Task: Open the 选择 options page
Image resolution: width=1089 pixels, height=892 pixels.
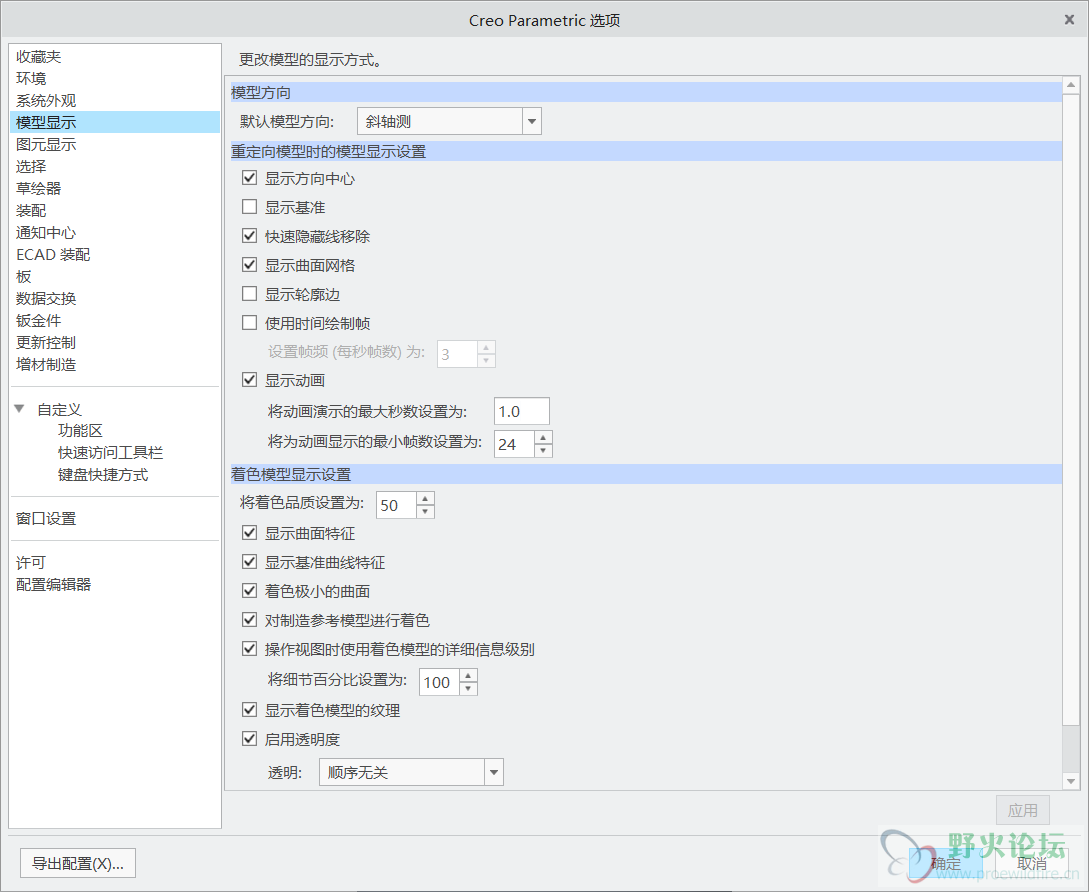Action: (31, 167)
